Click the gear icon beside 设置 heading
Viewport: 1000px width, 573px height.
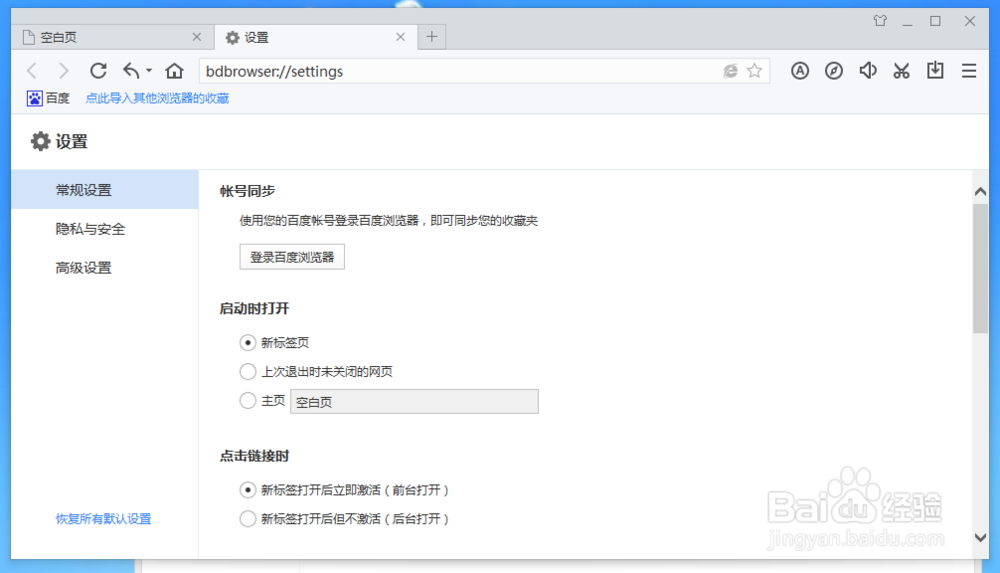tap(40, 142)
